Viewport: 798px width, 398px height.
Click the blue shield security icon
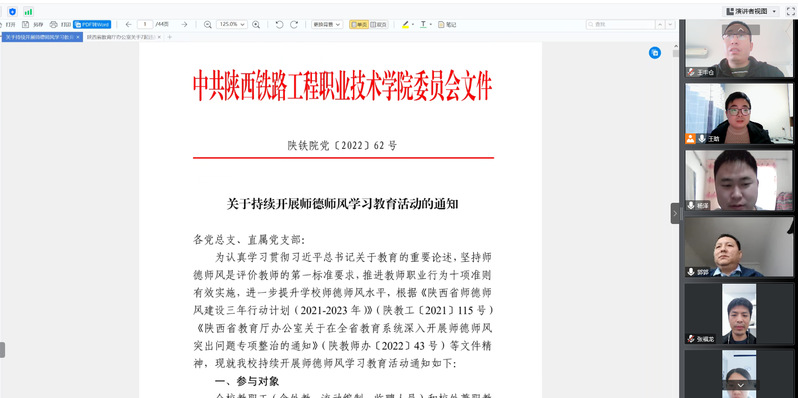[12, 11]
